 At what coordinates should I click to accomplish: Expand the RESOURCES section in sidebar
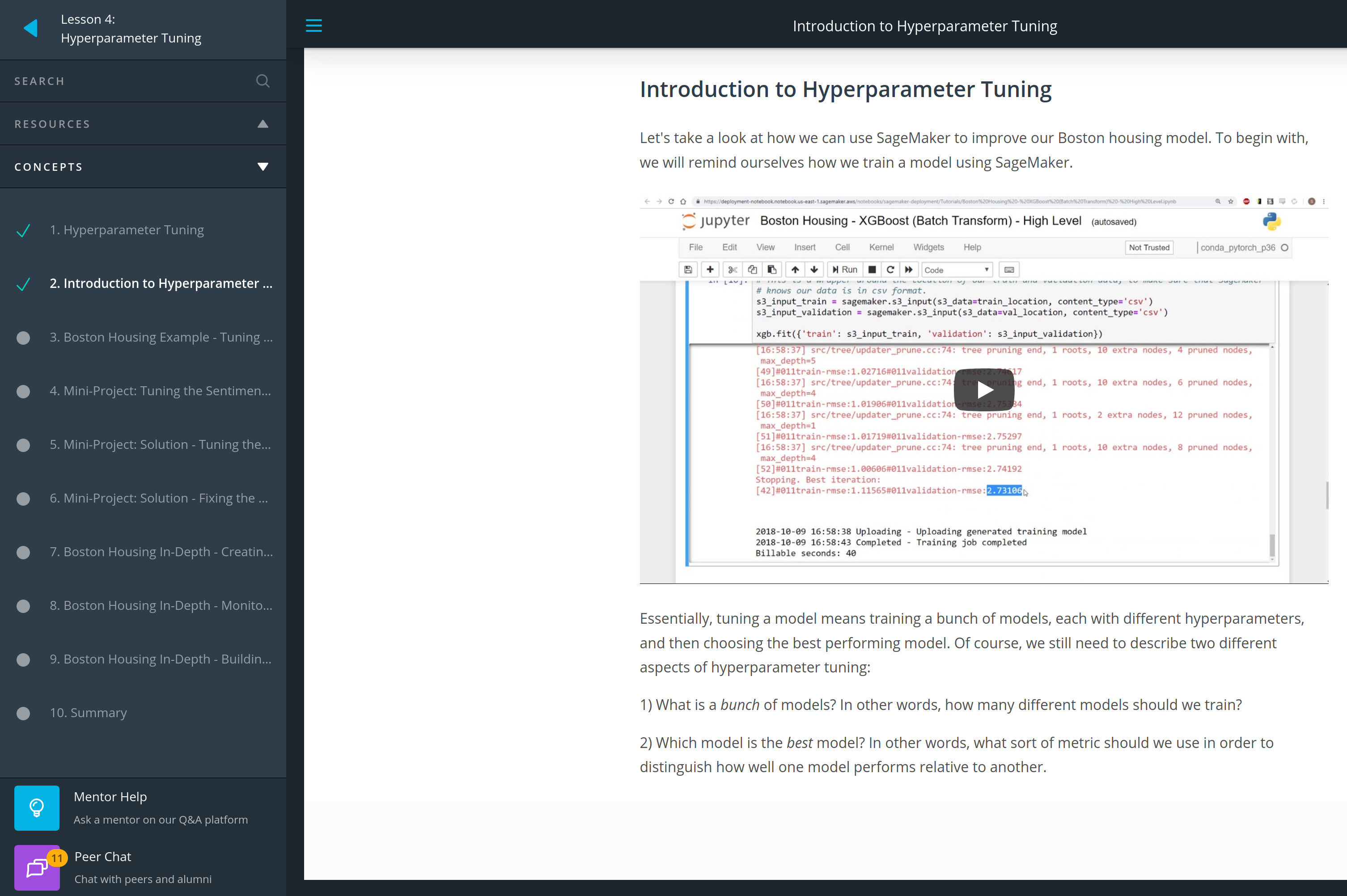(x=263, y=123)
